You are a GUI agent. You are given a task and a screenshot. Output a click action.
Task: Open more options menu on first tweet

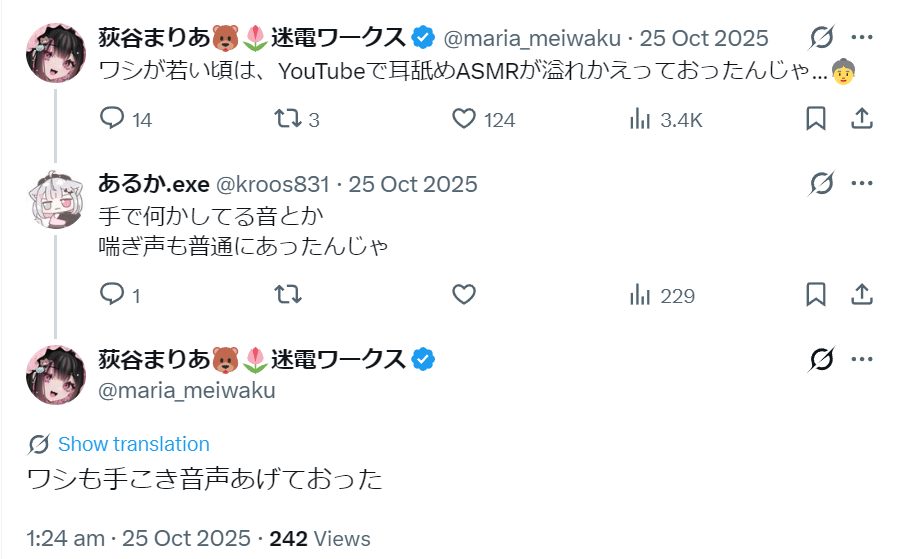(862, 38)
